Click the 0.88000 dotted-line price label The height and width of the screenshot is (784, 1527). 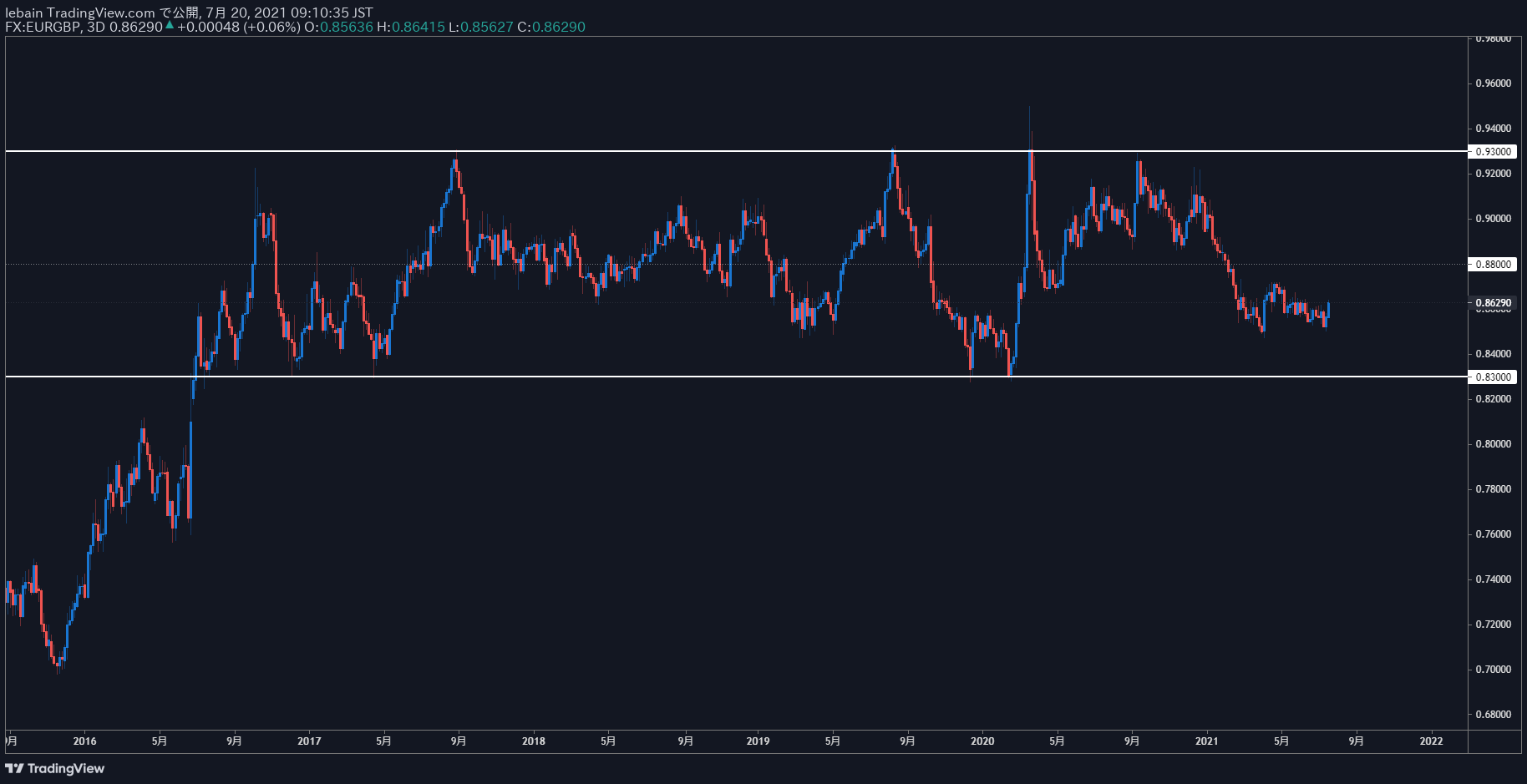tap(1493, 265)
